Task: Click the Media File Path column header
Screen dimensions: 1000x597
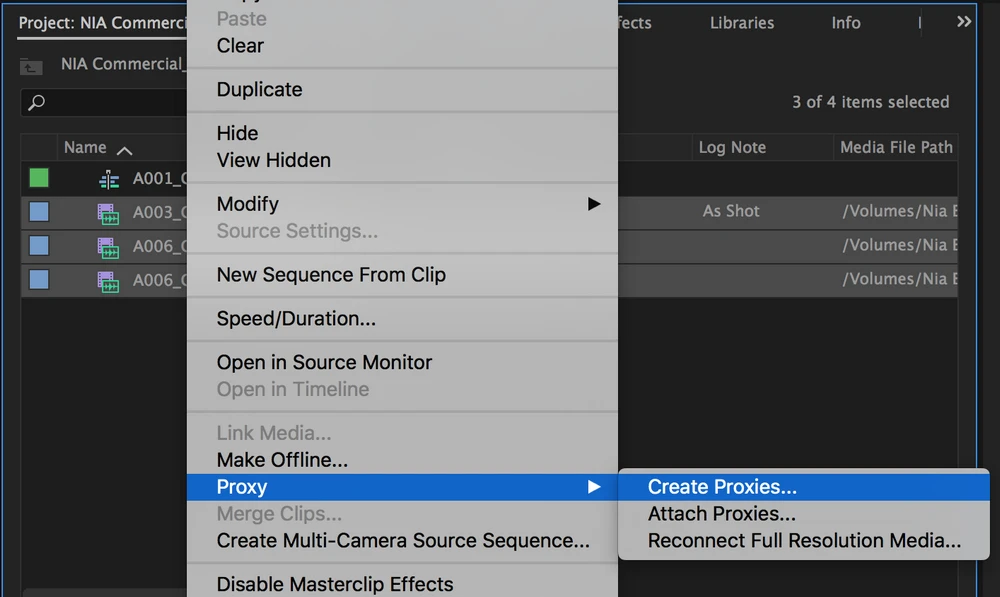Action: pyautogui.click(x=896, y=148)
